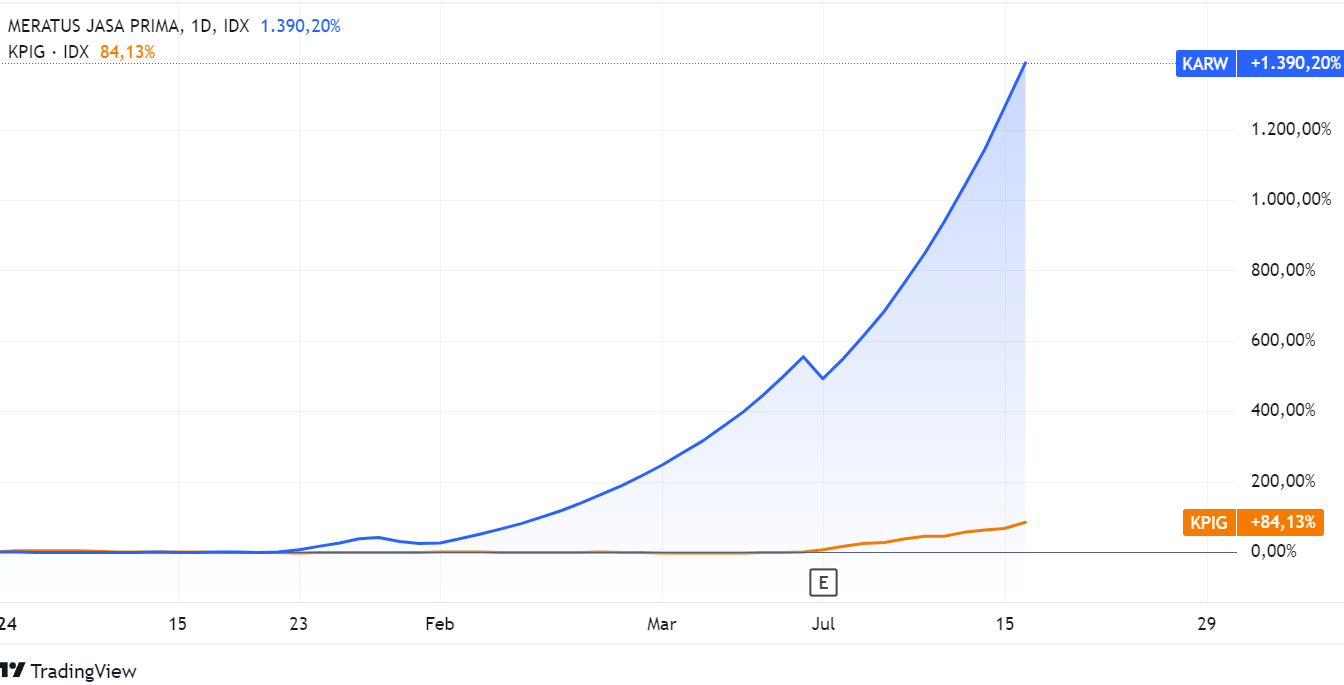Click the 1.200,00% price axis label

pyautogui.click(x=1291, y=129)
